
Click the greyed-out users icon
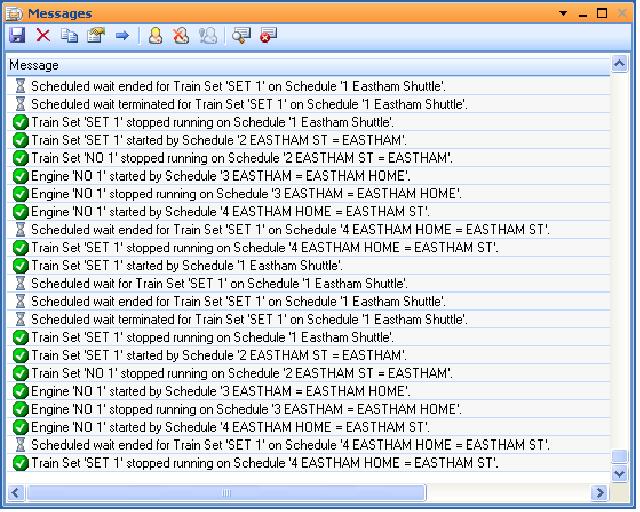click(x=208, y=36)
